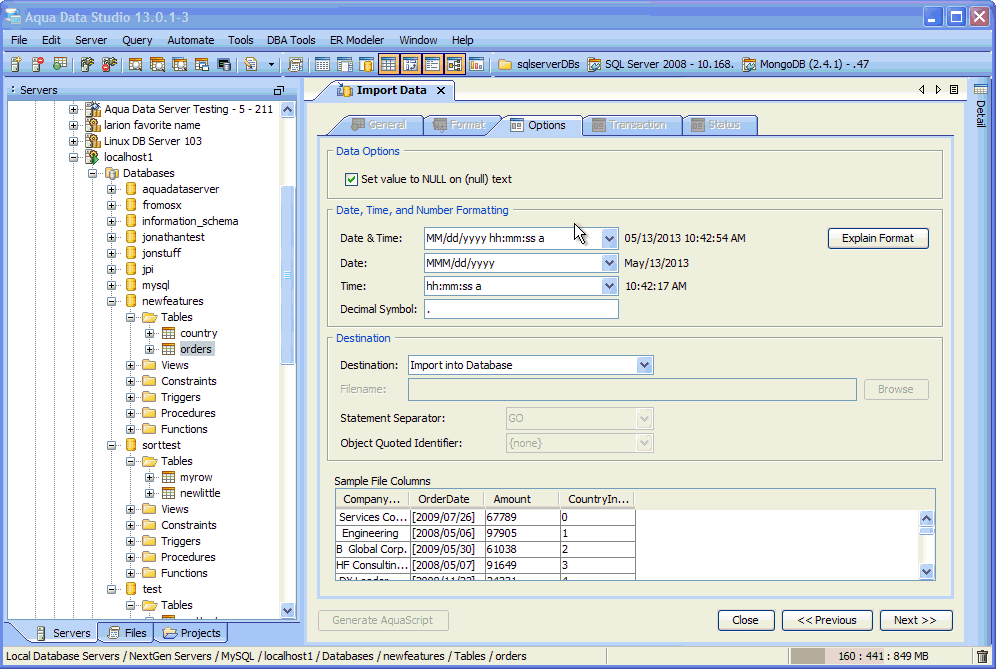Click the scroll tabs left arrow
Viewport: 996px width, 669px height.
[922, 90]
